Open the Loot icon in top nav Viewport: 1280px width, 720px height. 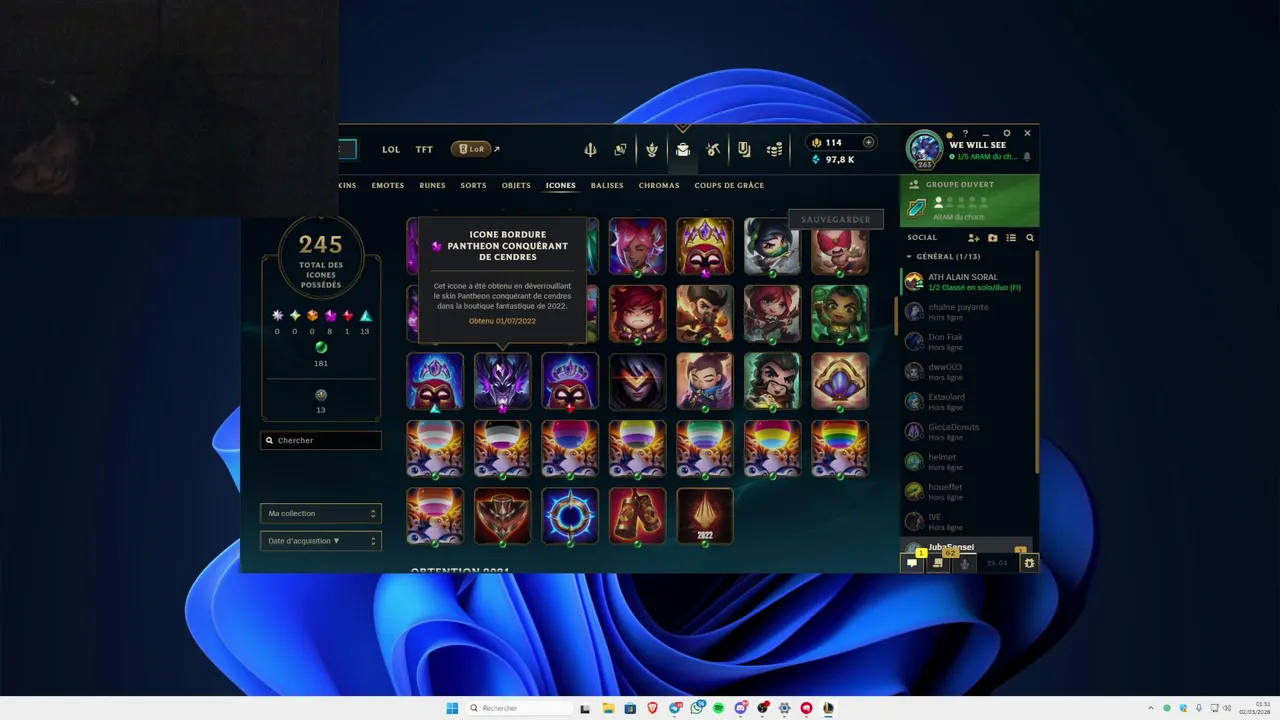coord(744,150)
